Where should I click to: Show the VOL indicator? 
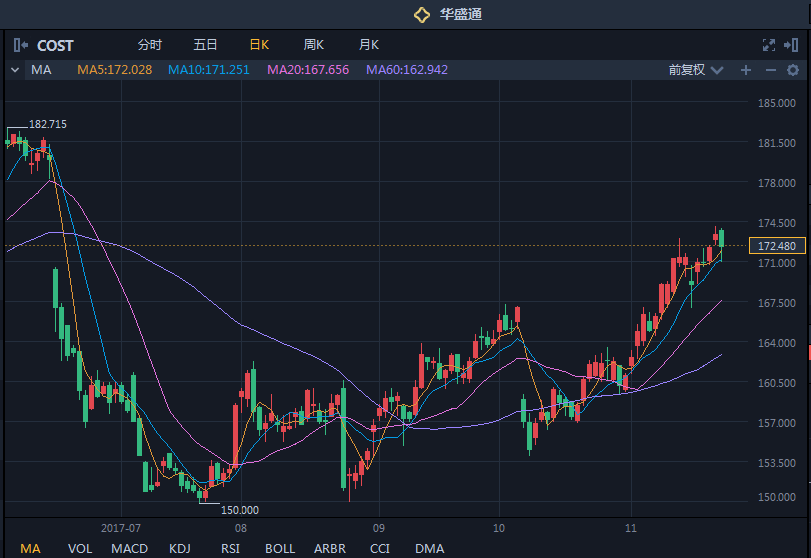click(80, 548)
